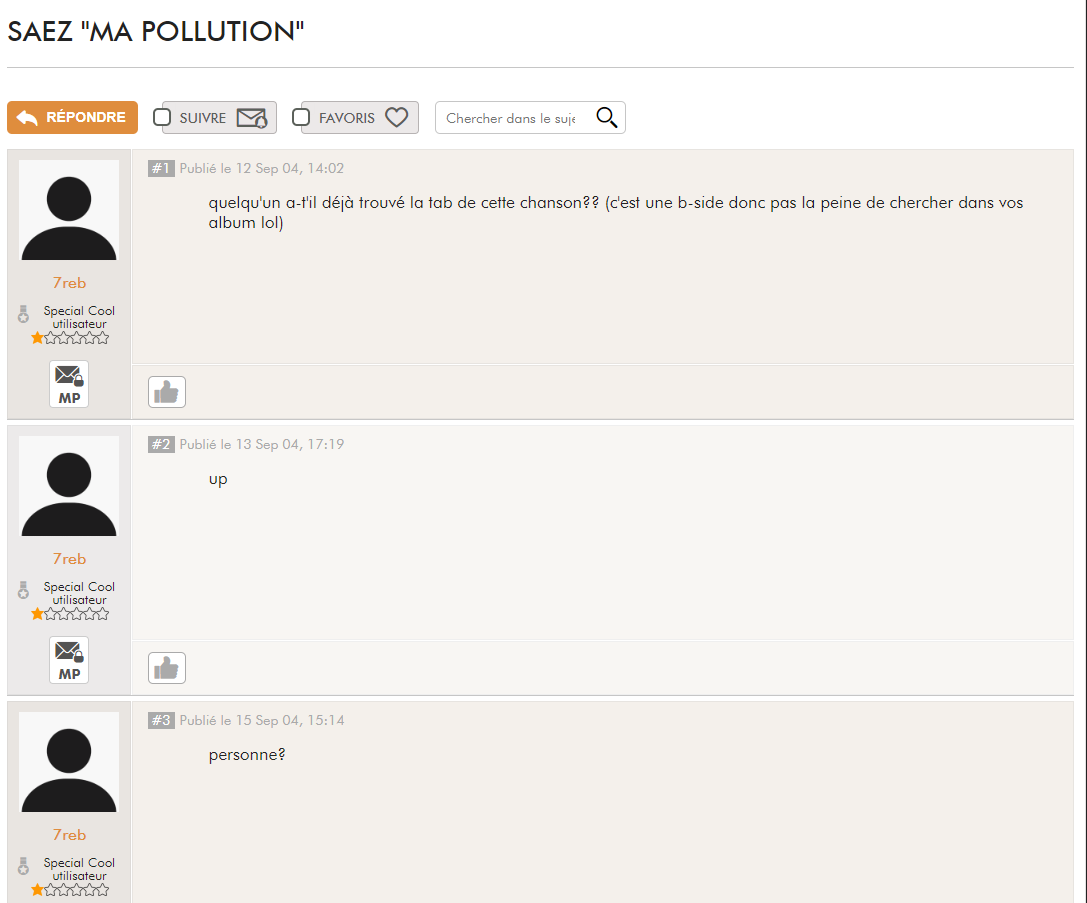1087x903 pixels.
Task: Click 'Special Cool utilisateur' rank in post #3
Action: pyautogui.click(x=79, y=869)
